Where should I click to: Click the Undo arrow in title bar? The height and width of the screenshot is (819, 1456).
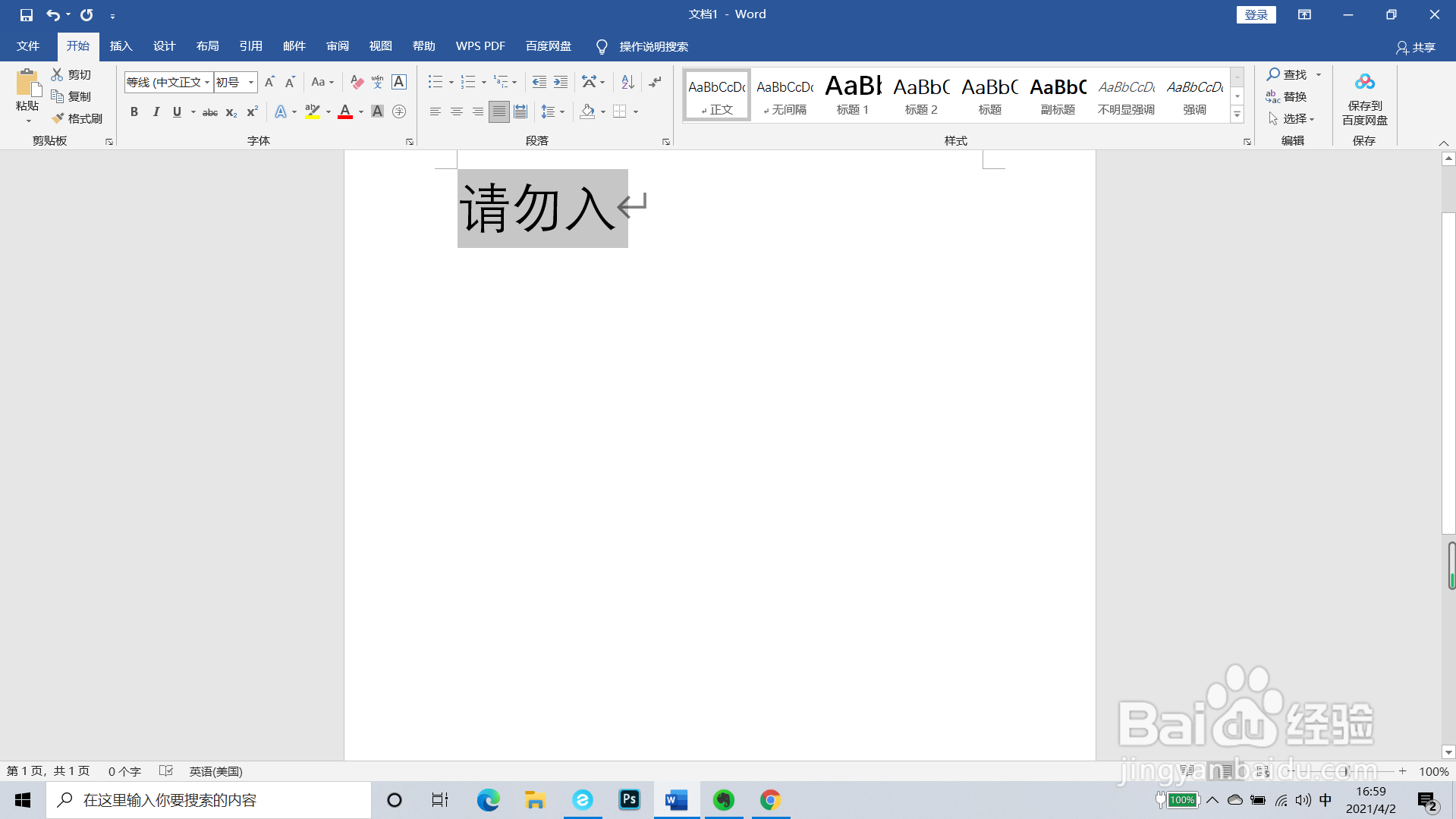[x=52, y=14]
